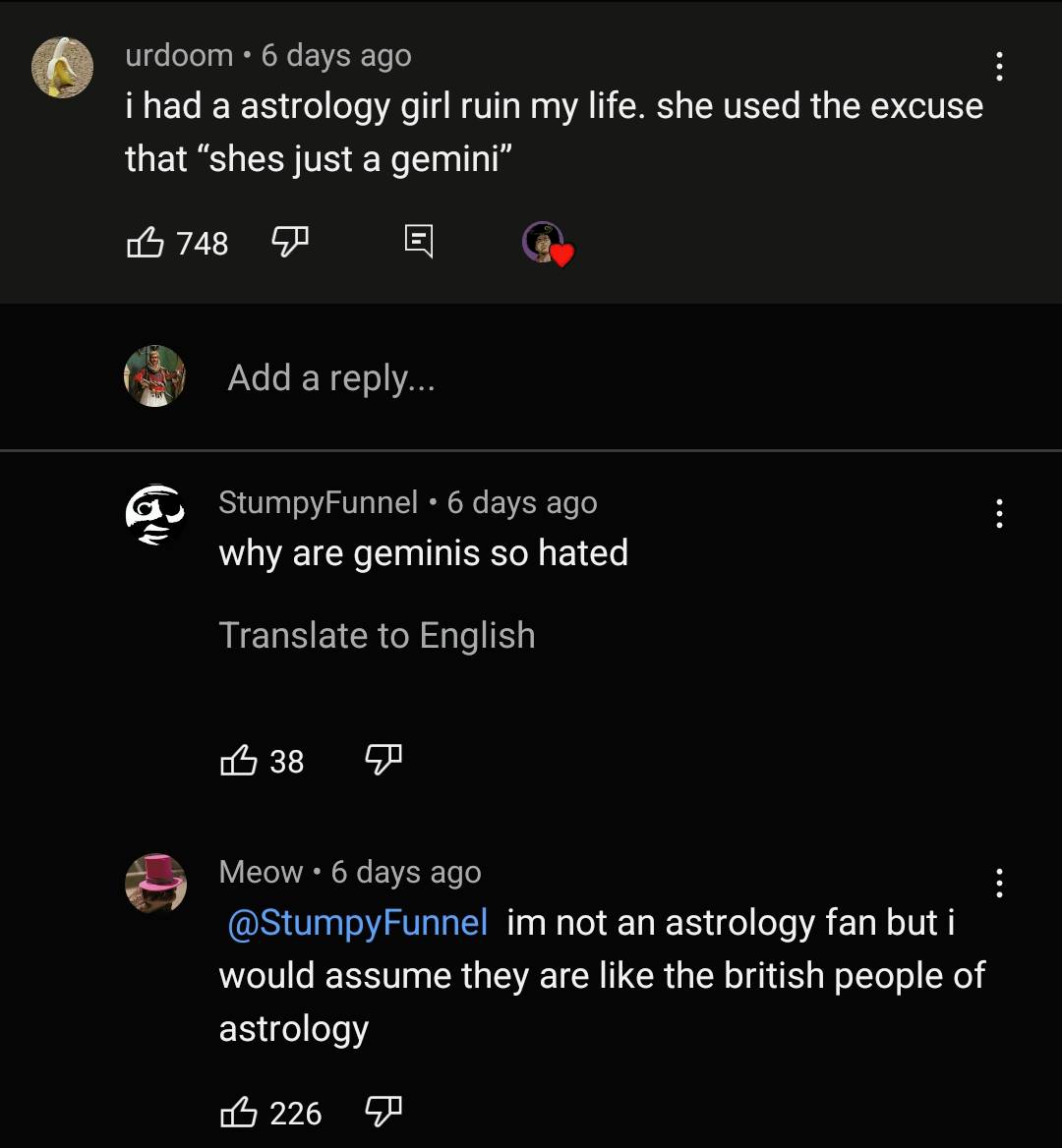
Task: Like Meow's comment about british people
Action: pos(239,1113)
